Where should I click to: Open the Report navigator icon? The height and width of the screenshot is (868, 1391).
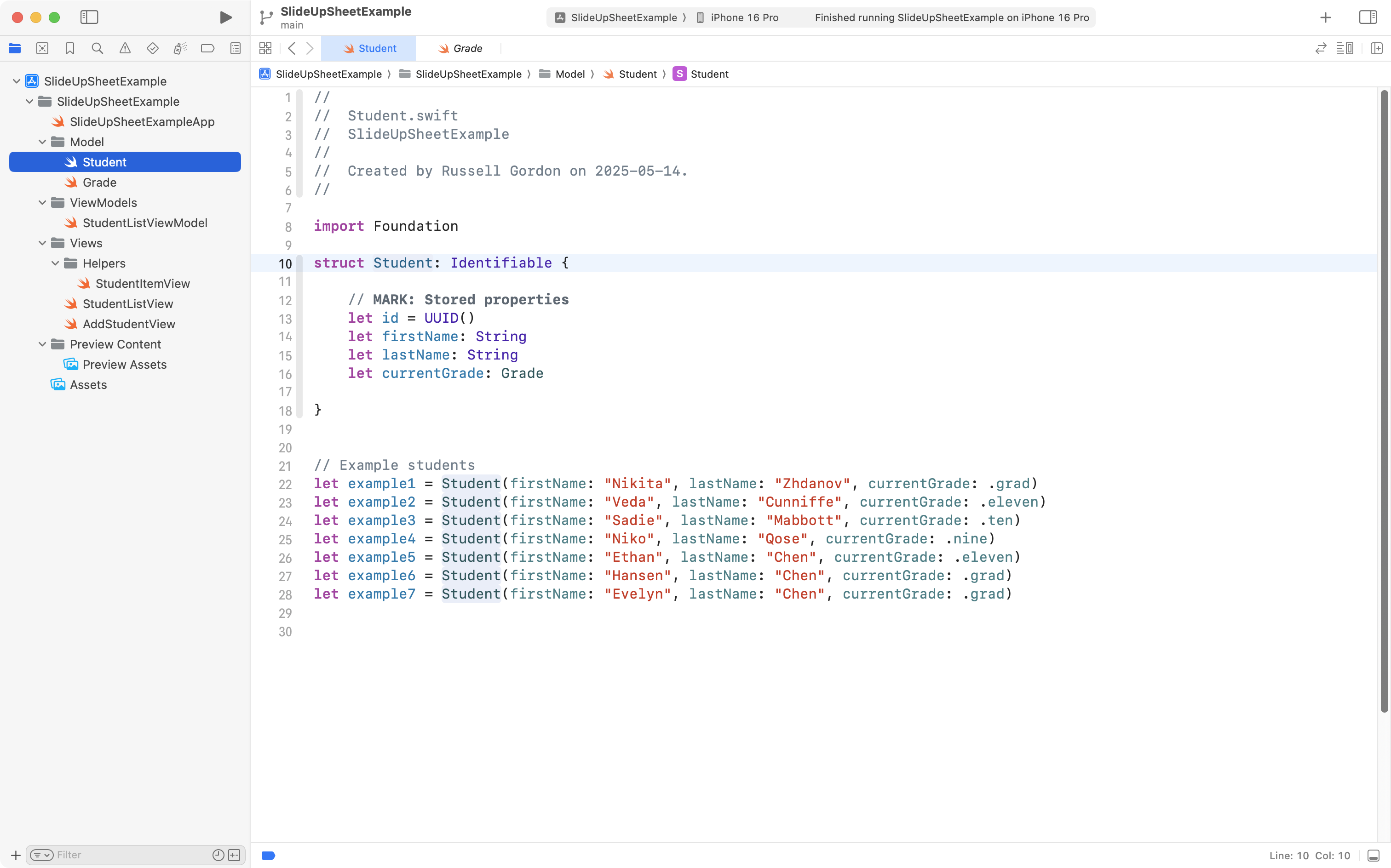(x=236, y=48)
